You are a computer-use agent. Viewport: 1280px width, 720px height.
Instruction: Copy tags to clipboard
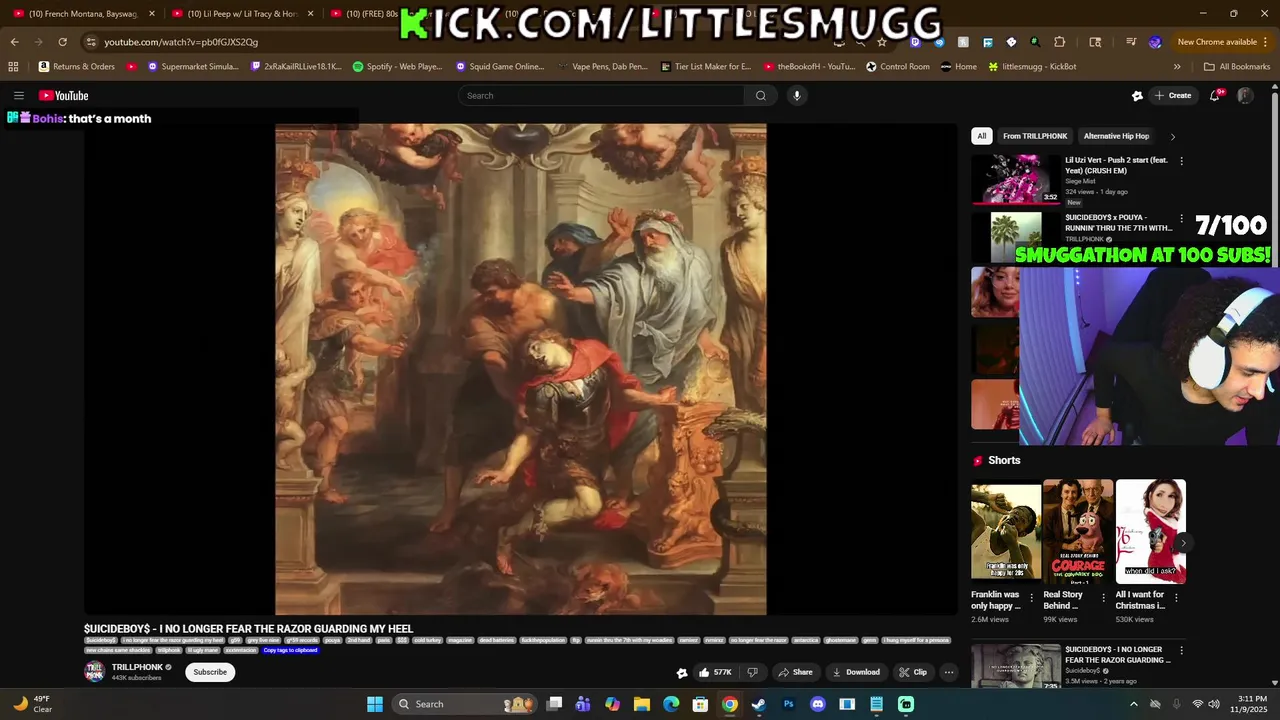point(290,650)
